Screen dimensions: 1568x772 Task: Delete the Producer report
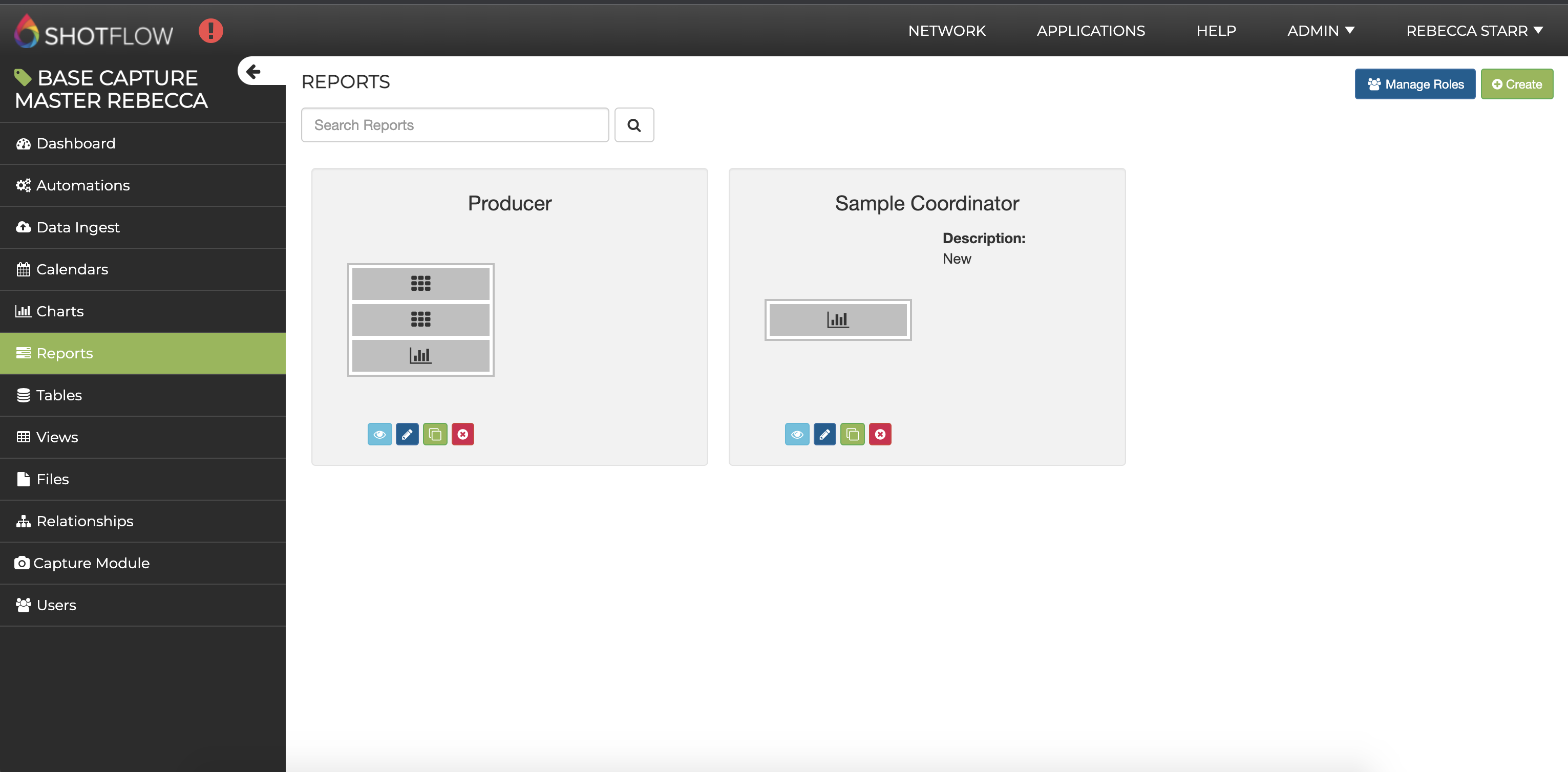click(462, 434)
